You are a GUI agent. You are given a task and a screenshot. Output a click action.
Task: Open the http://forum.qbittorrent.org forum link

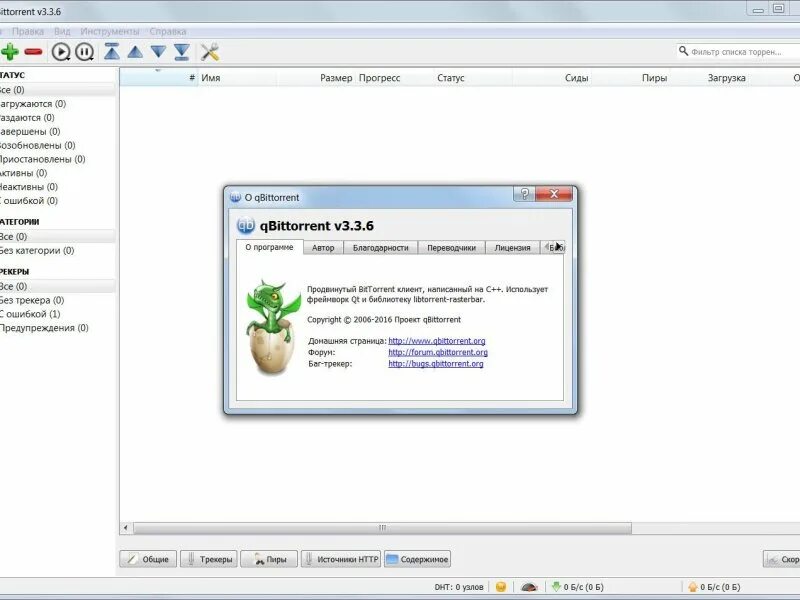click(438, 352)
